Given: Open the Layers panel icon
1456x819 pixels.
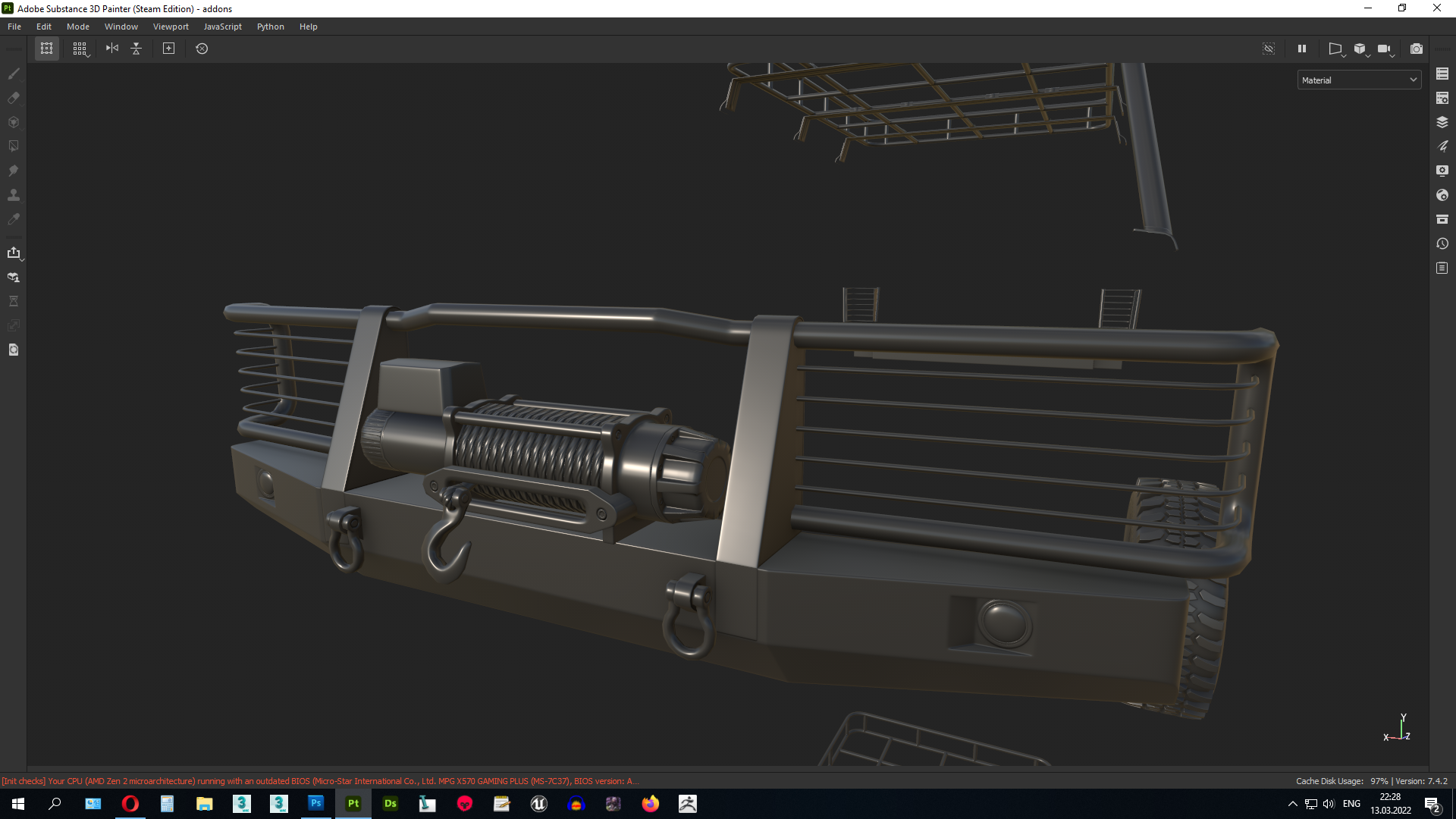Looking at the screenshot, I should click(x=1442, y=122).
